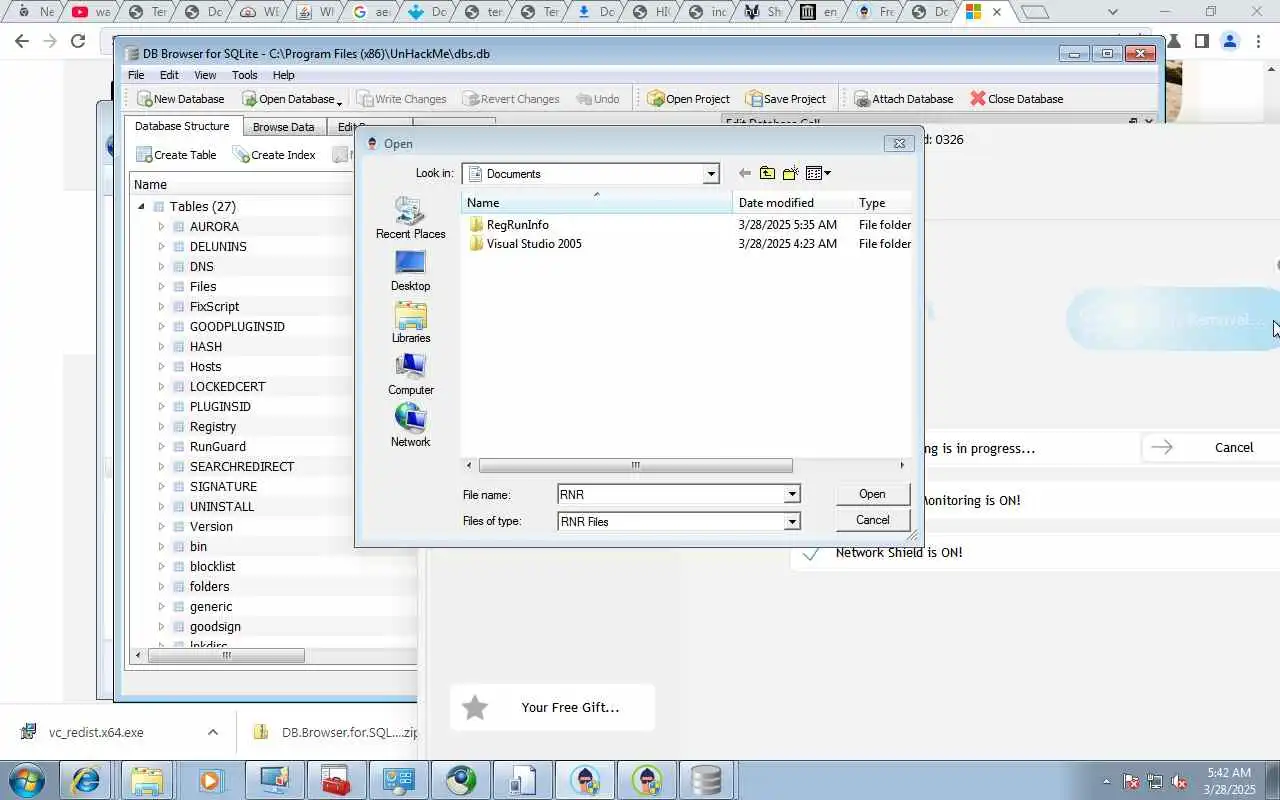The image size is (1280, 800).
Task: Open the View menu in DB Browser
Action: pyautogui.click(x=205, y=75)
